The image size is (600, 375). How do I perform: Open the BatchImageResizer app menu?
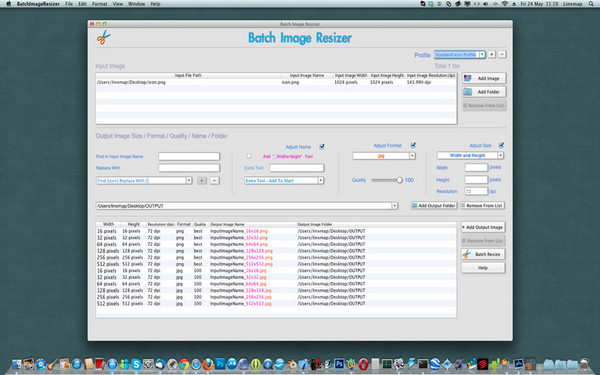click(x=38, y=4)
